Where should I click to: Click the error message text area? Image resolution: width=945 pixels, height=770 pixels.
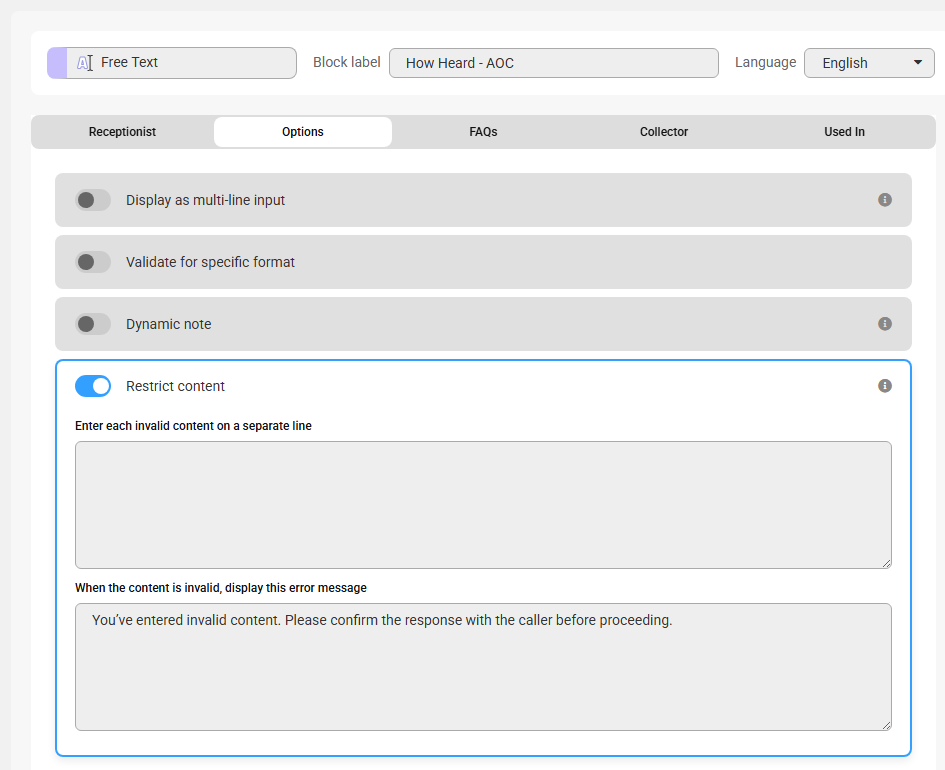(483, 667)
